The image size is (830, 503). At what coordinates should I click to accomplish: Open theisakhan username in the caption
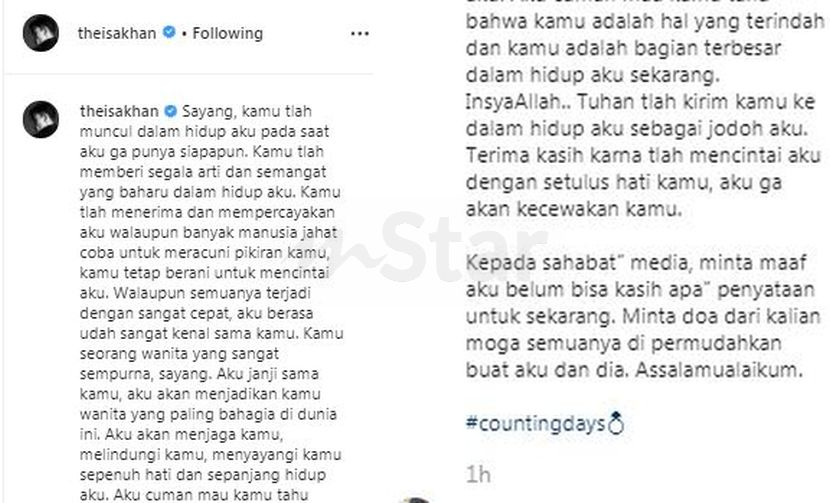tap(119, 111)
